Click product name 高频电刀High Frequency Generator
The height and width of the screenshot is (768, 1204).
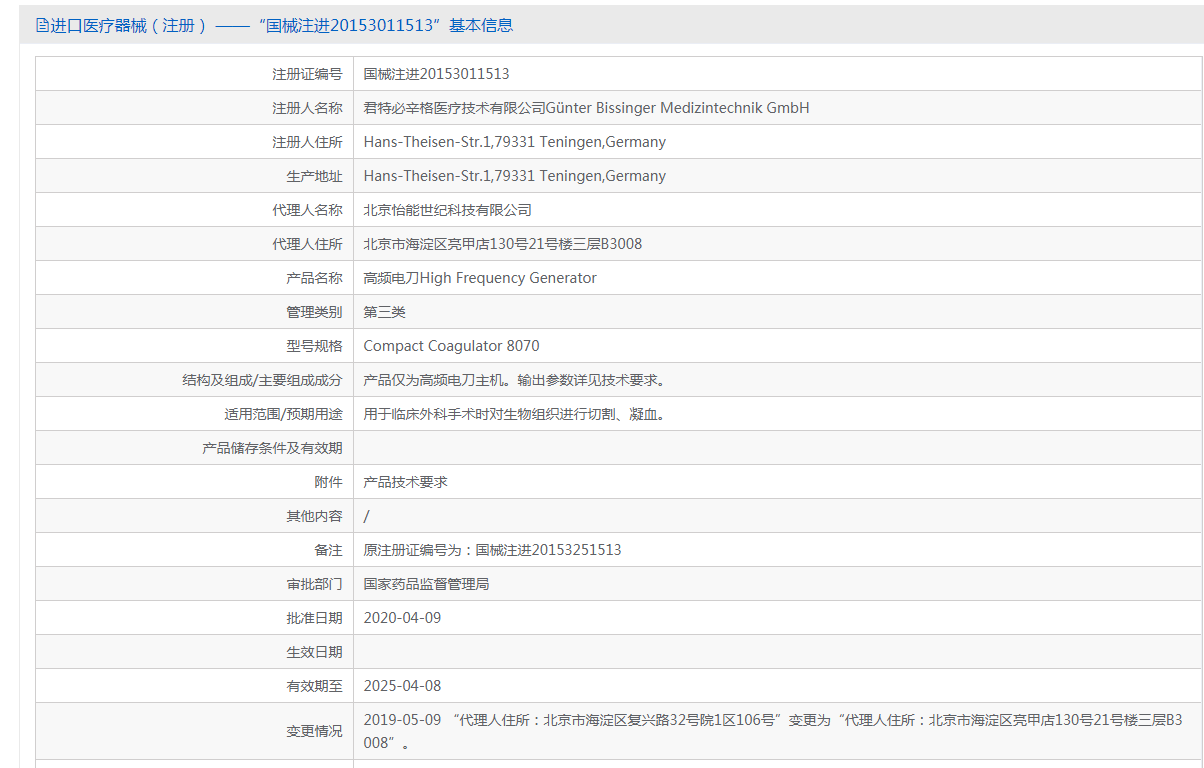click(480, 278)
